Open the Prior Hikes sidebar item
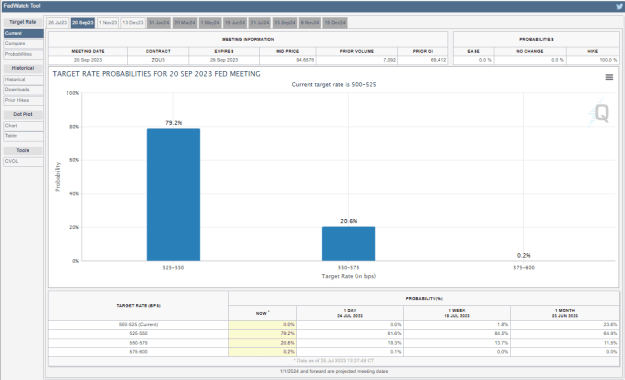The image size is (625, 380). coord(24,100)
